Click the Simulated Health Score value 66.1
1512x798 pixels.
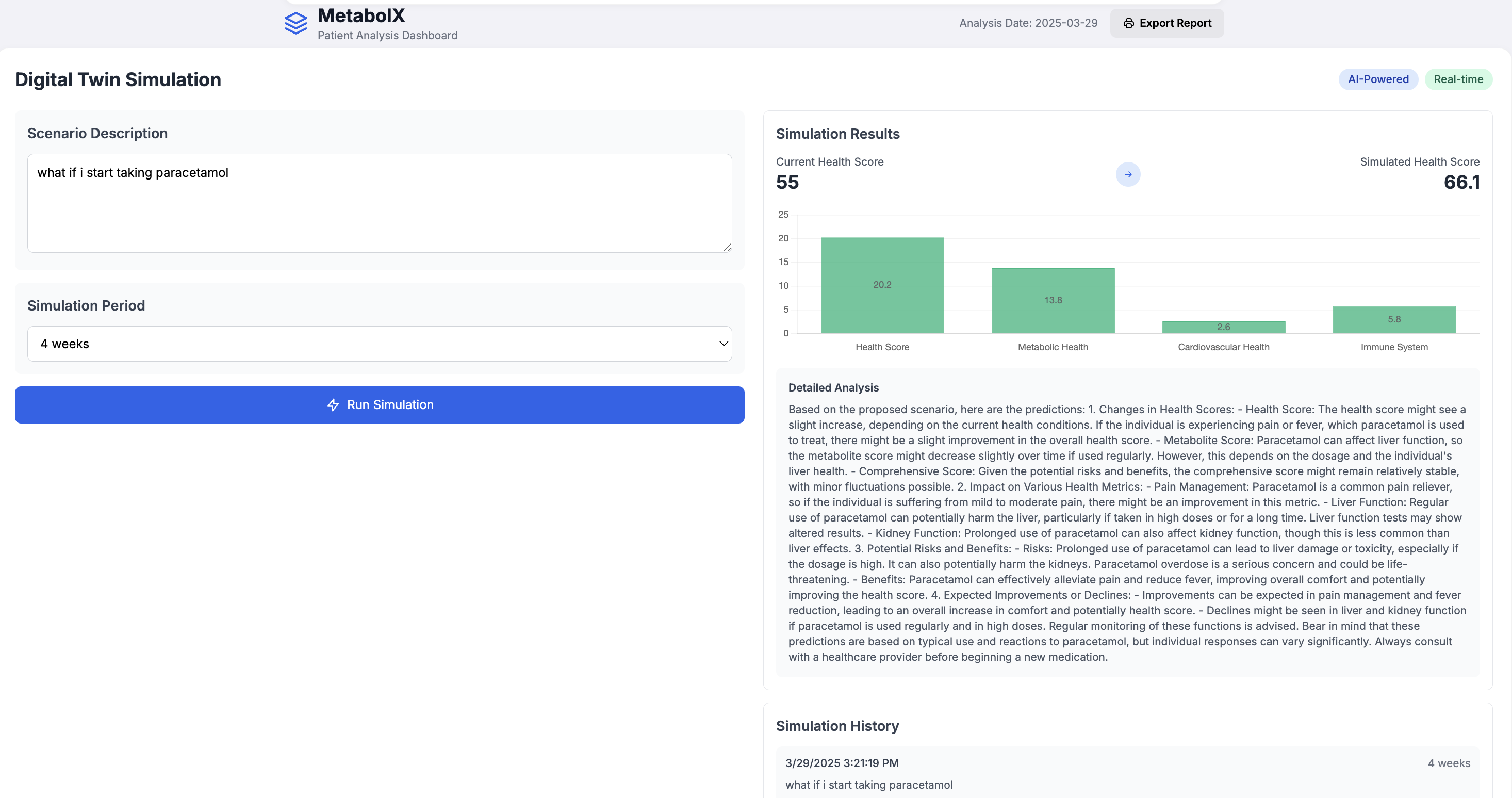1461,183
